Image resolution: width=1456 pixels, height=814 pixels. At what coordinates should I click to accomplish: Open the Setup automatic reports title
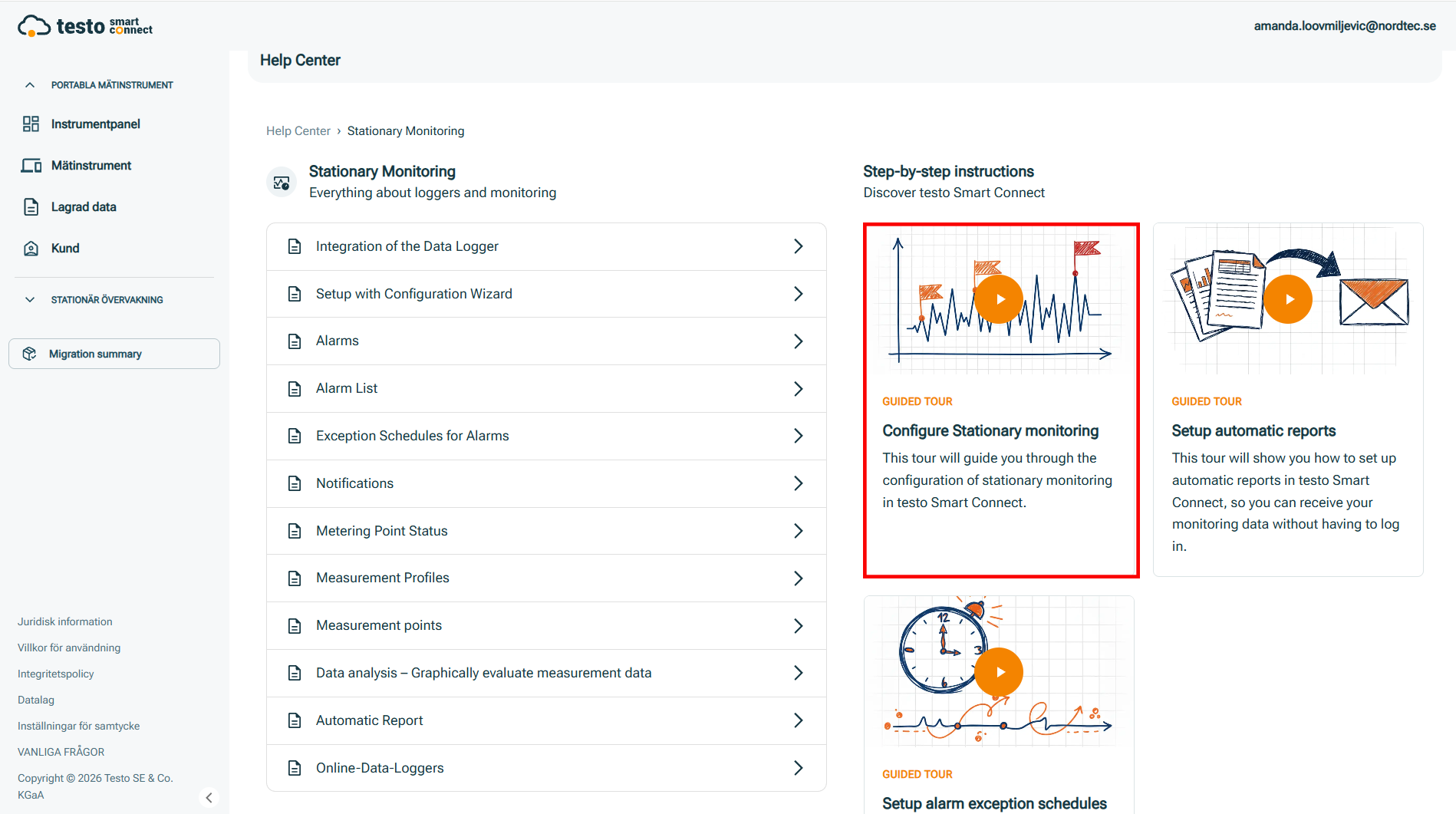pos(1253,431)
